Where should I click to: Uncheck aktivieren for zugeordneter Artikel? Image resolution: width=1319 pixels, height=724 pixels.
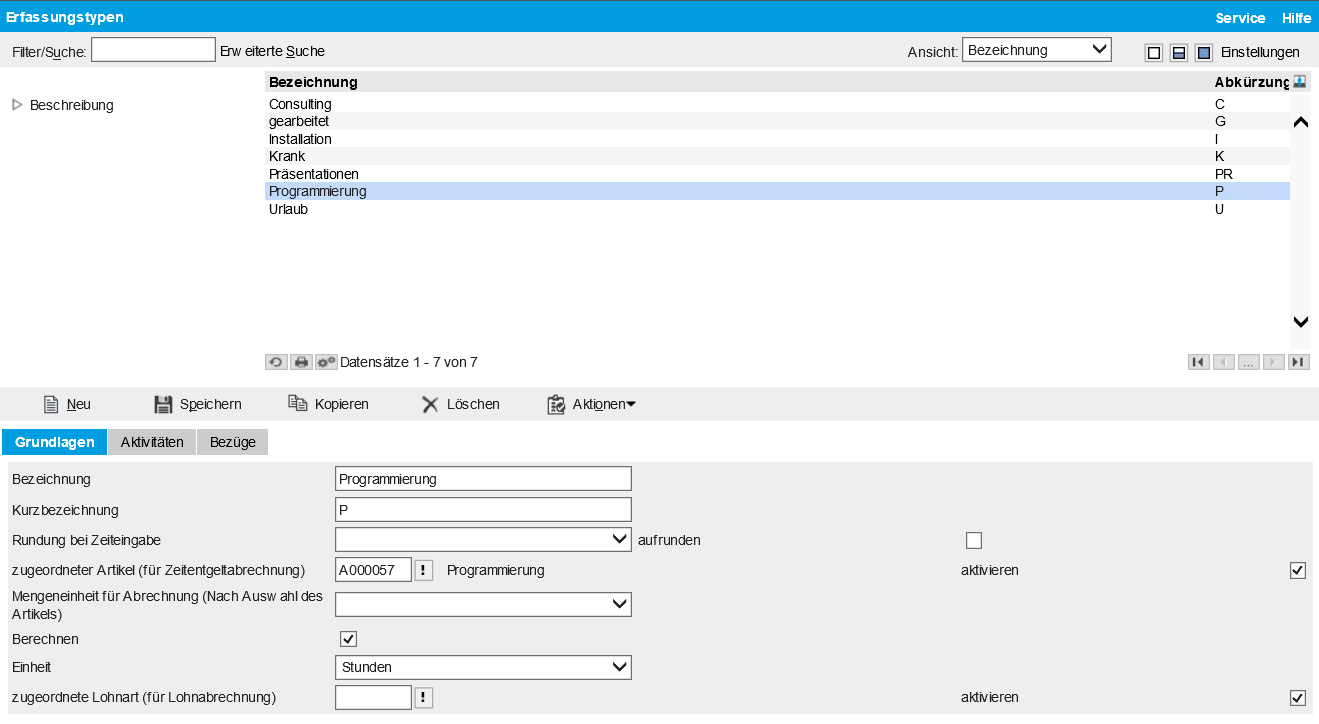click(x=1298, y=570)
